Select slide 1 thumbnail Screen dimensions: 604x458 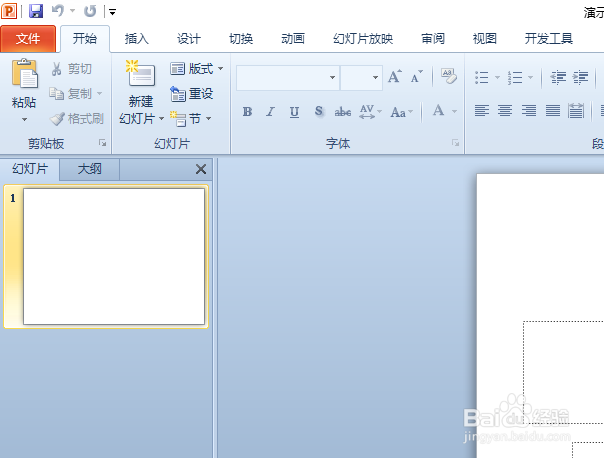click(x=114, y=257)
